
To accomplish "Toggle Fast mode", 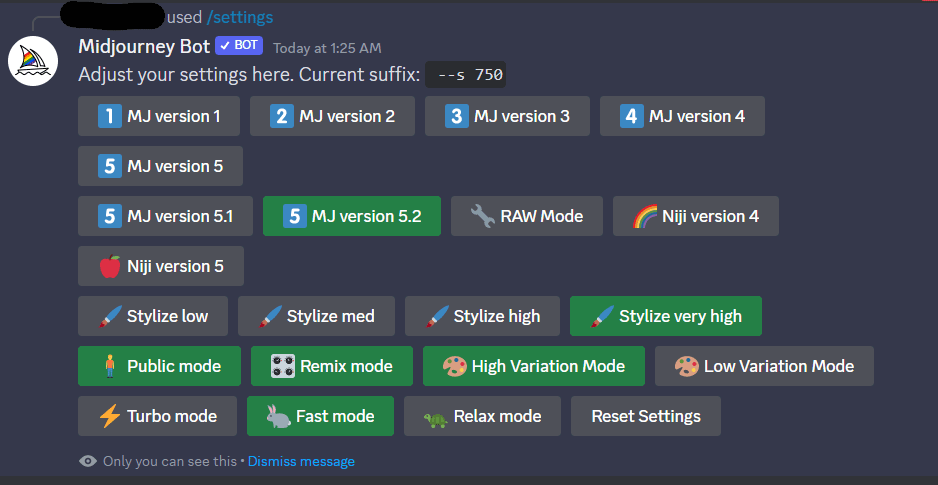I will (x=320, y=416).
